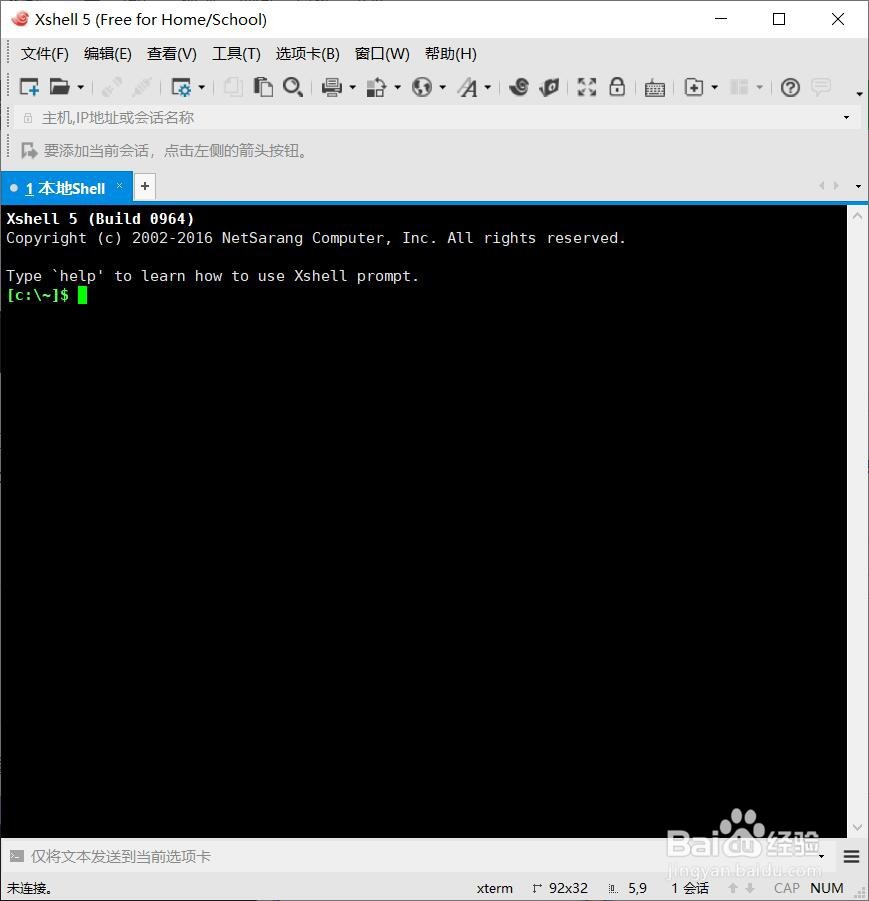
Task: Click the xterm status bar entry
Action: click(x=494, y=888)
